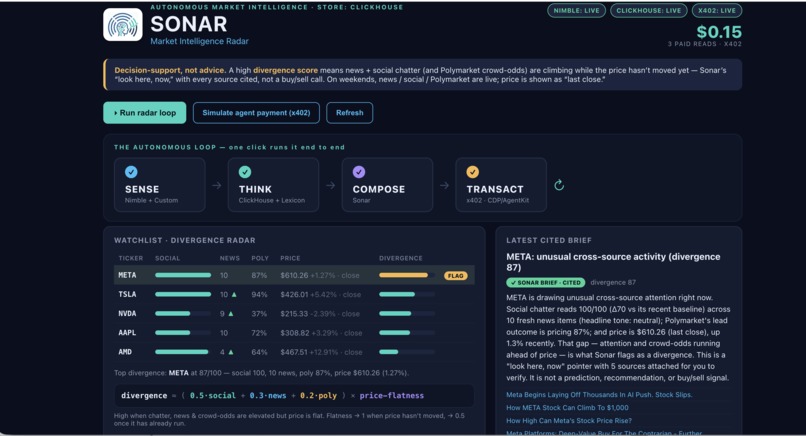Click the divergence formula box
This screenshot has height=436, width=806.
pos(294,395)
